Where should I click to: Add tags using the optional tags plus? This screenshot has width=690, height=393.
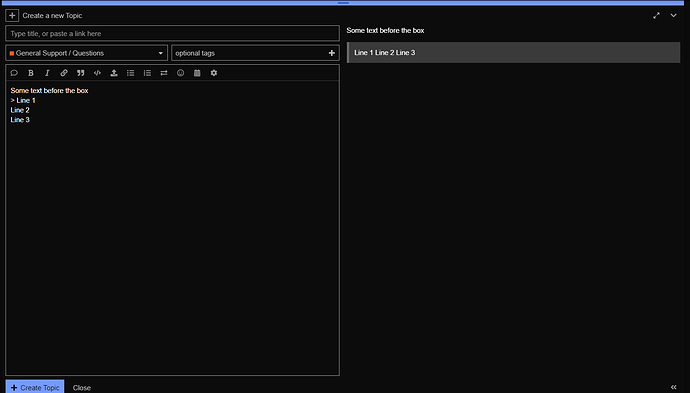[332, 53]
